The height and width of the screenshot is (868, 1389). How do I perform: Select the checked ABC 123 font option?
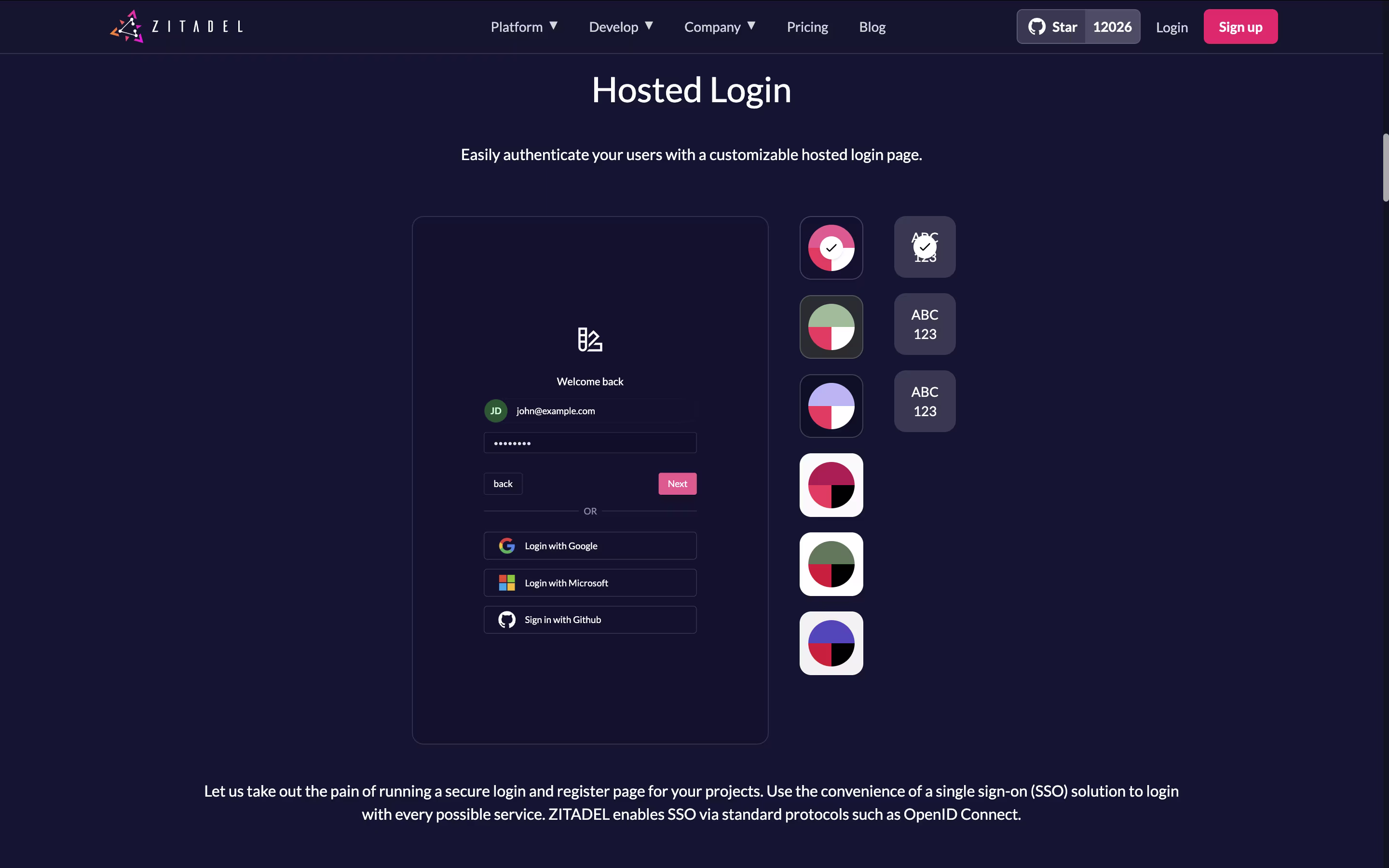pos(925,247)
